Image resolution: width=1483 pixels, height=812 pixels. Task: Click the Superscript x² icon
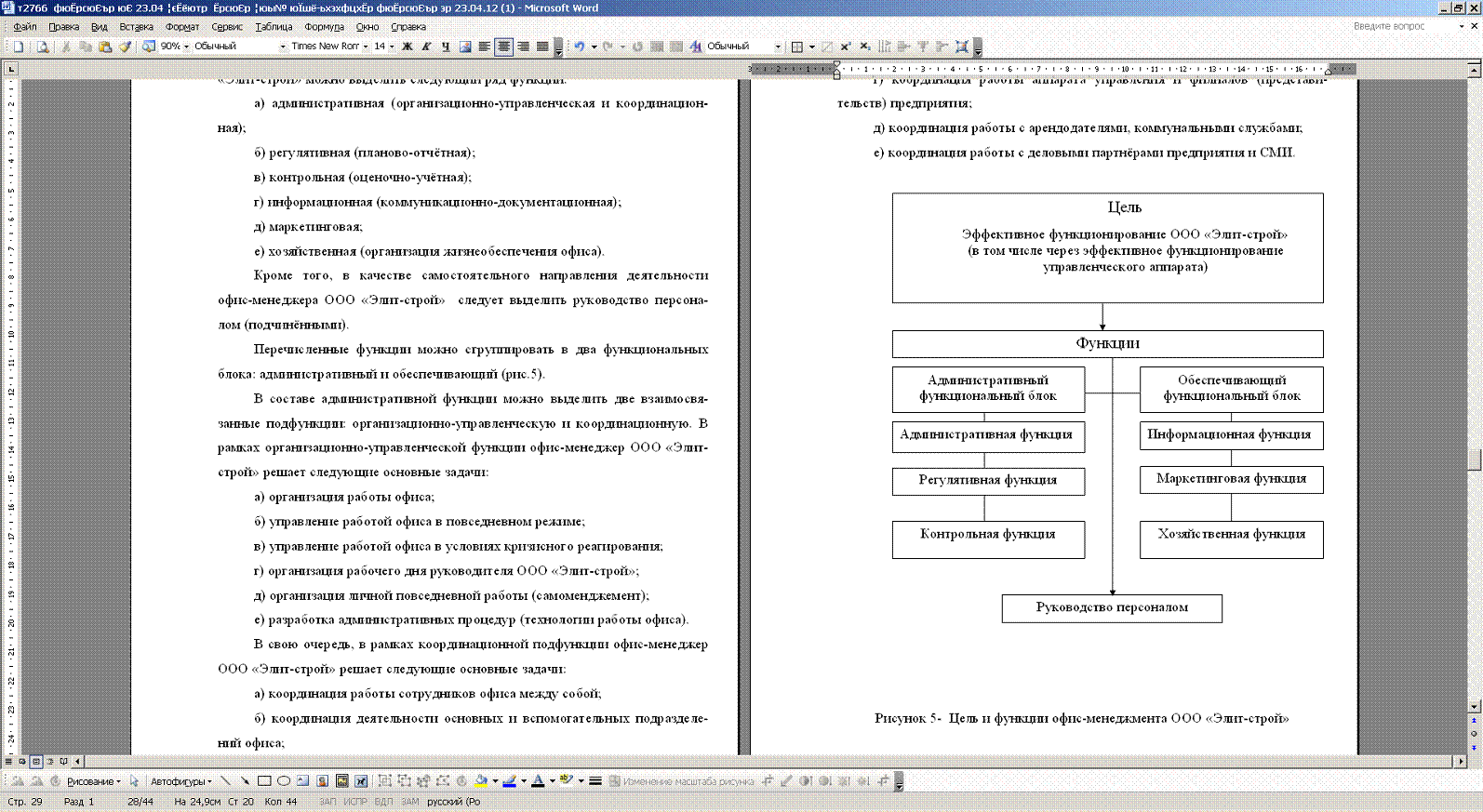[x=845, y=47]
